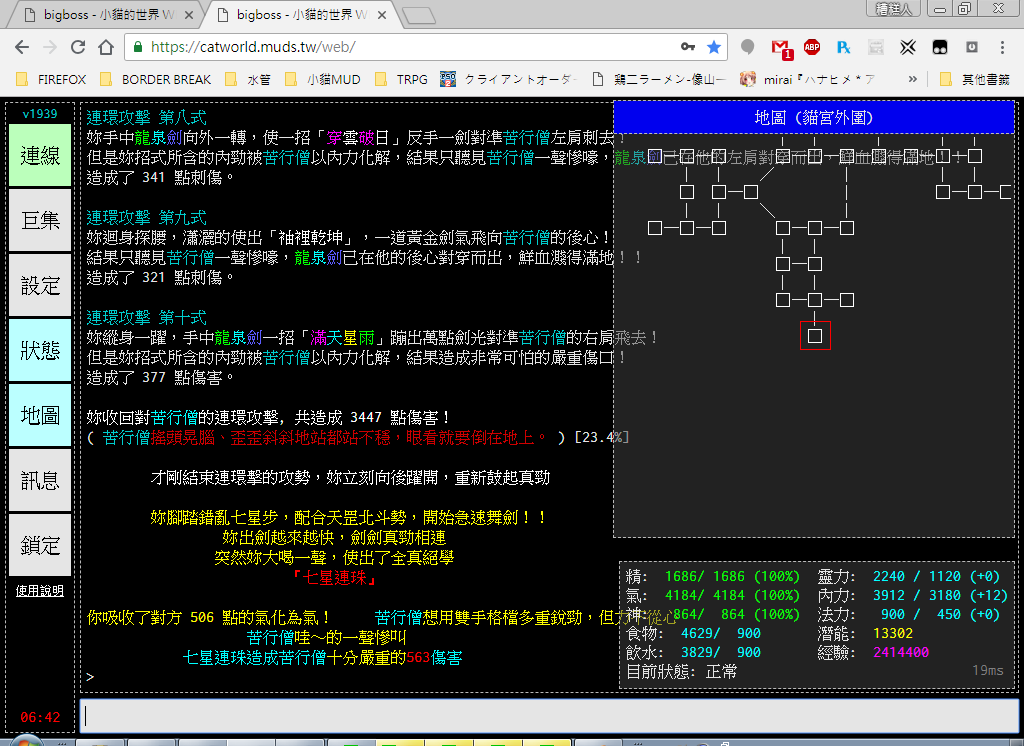Click the 「七星連珠」red skill text
This screenshot has width=1024, height=746.
(x=334, y=577)
